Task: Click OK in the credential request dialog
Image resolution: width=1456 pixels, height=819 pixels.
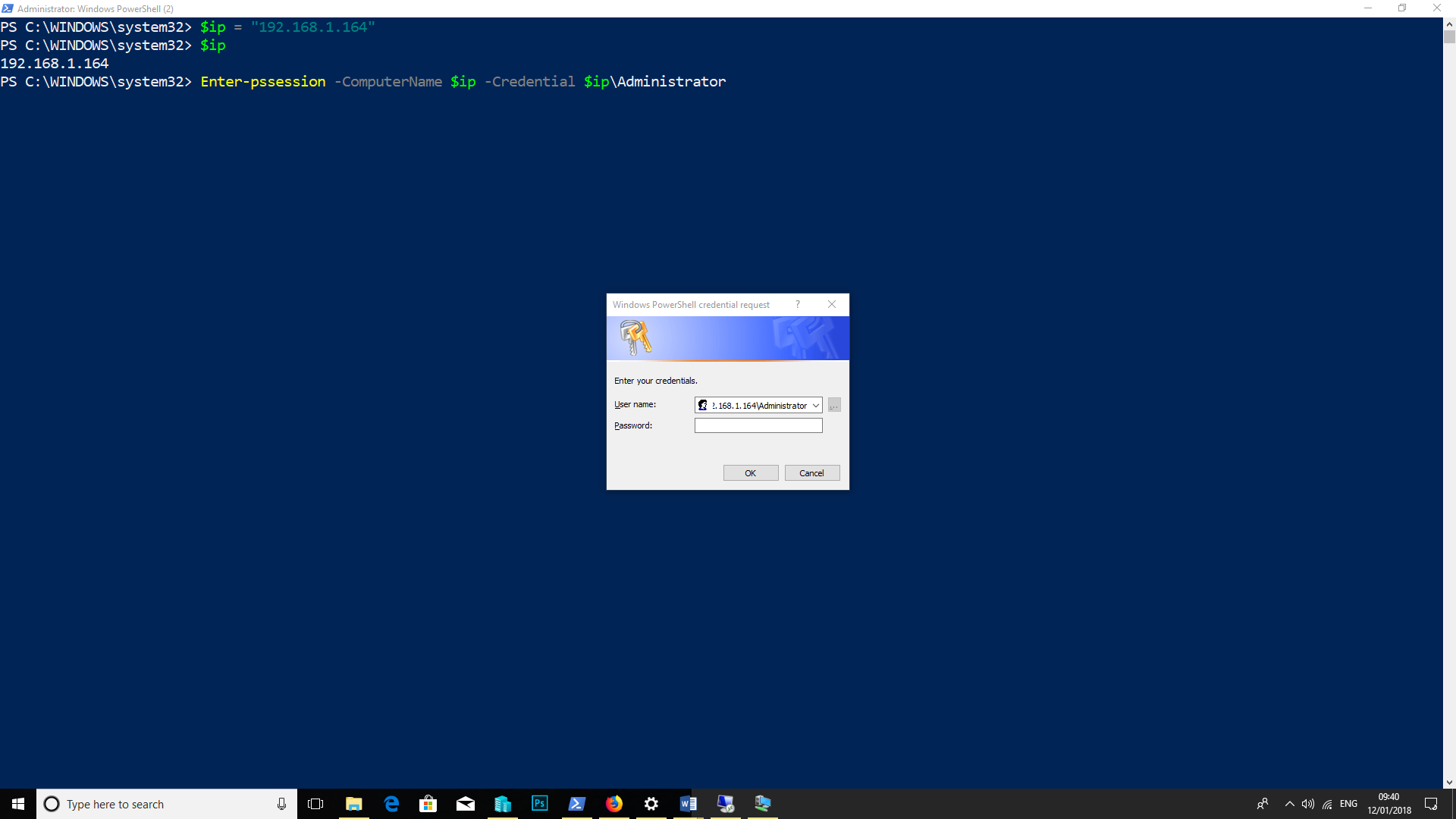Action: (750, 473)
